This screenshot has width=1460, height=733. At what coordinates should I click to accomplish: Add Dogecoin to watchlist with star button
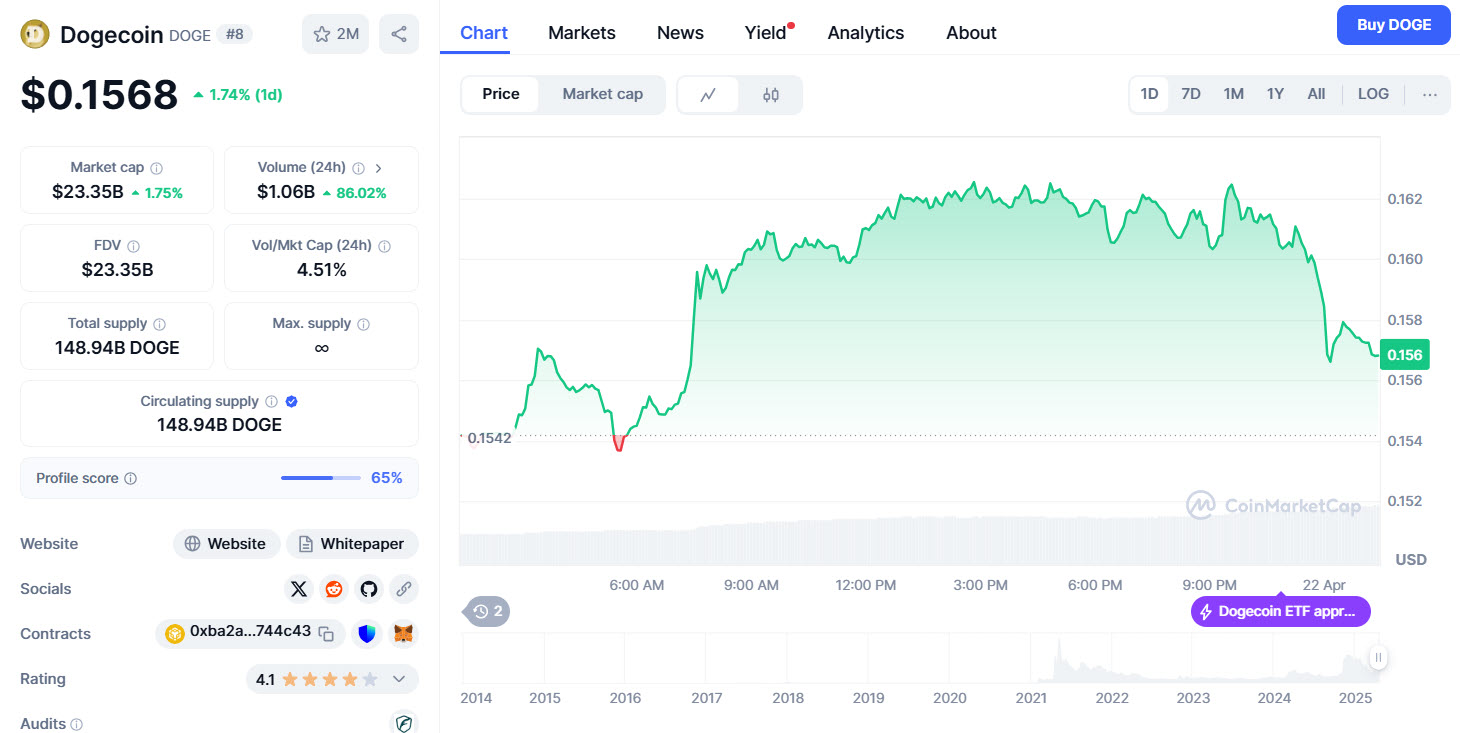tap(335, 34)
